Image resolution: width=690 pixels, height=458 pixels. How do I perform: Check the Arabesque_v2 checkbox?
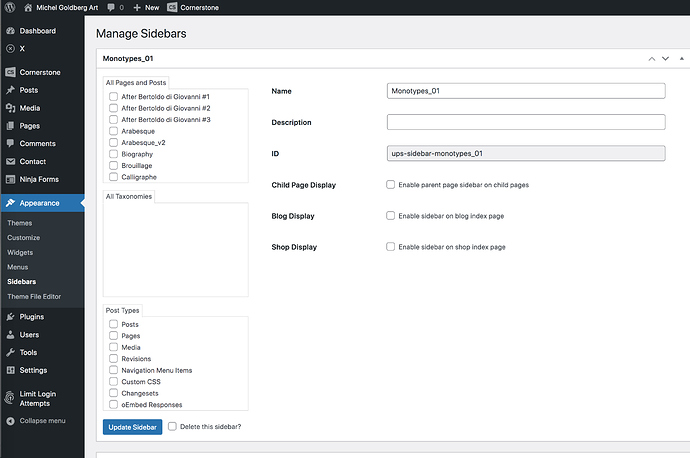click(x=113, y=142)
